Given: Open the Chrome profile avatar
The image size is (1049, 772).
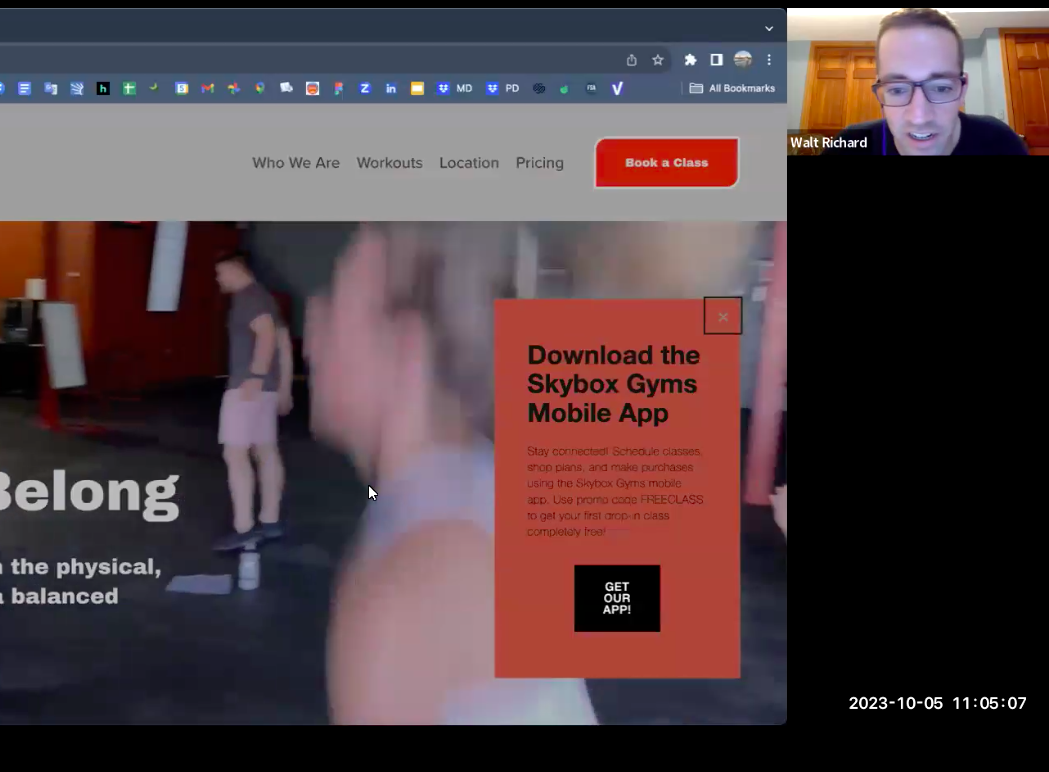Looking at the screenshot, I should [x=743, y=60].
